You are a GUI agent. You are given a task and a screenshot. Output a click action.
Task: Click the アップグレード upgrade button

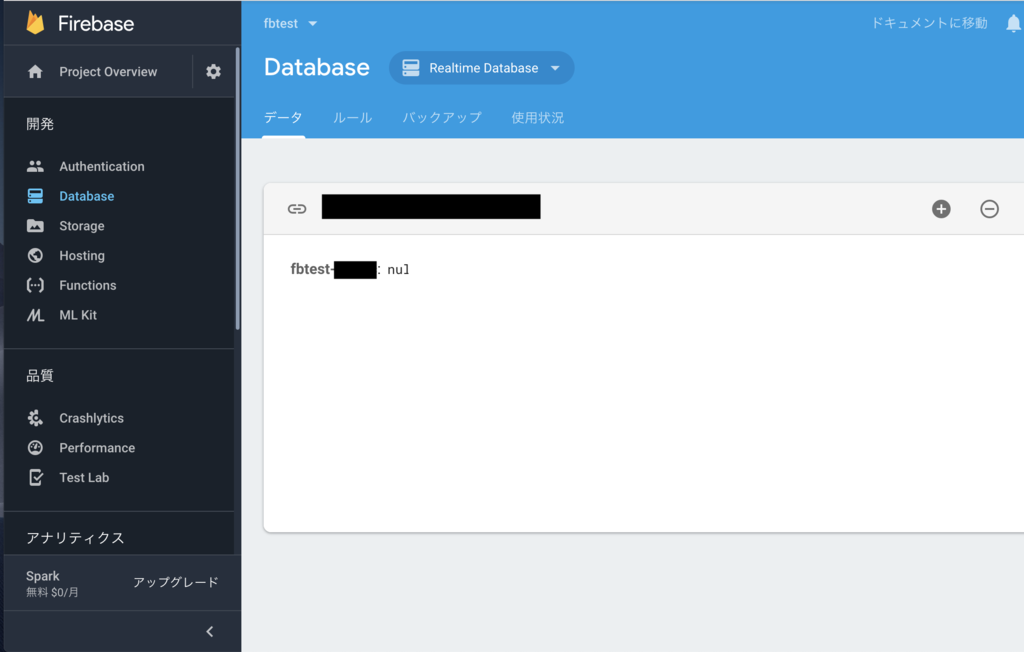(176, 582)
